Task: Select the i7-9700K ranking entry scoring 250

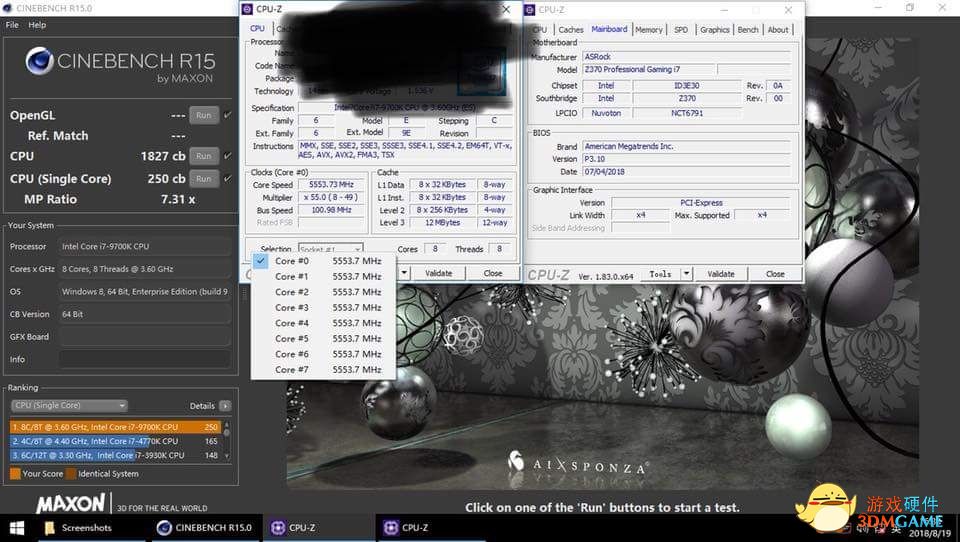Action: 115,427
